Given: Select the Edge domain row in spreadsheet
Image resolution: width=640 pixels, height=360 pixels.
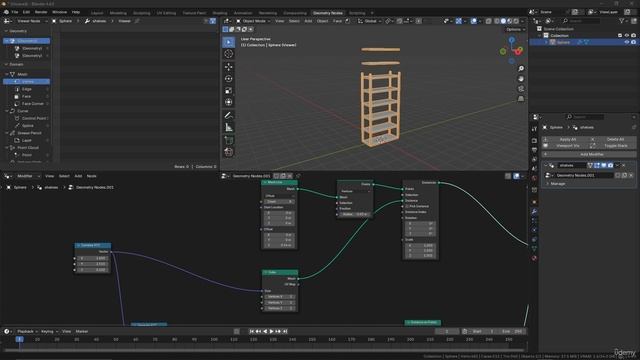Looking at the screenshot, I should (x=27, y=89).
